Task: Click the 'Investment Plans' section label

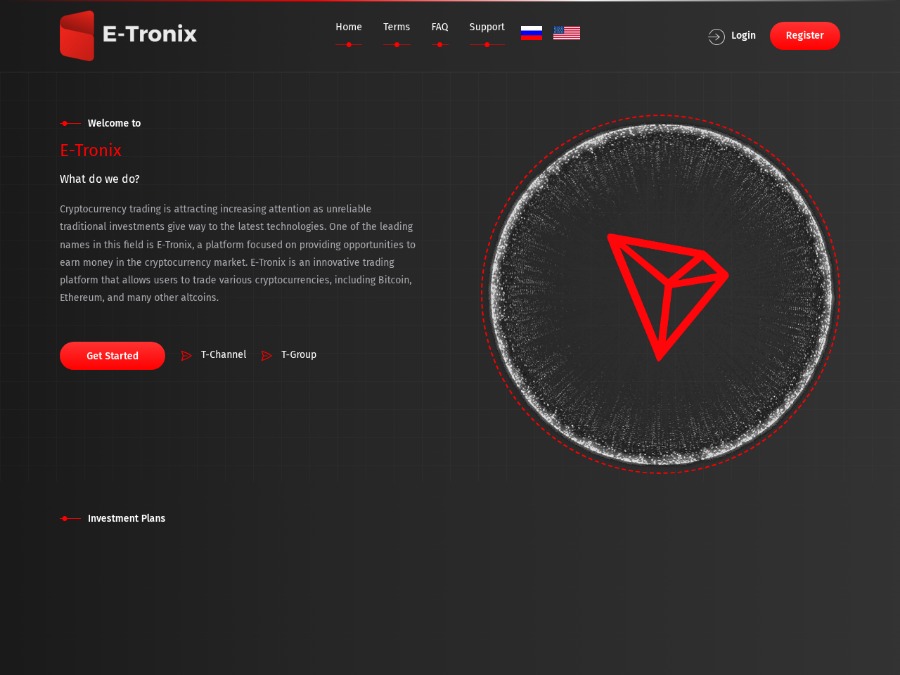Action: (126, 518)
